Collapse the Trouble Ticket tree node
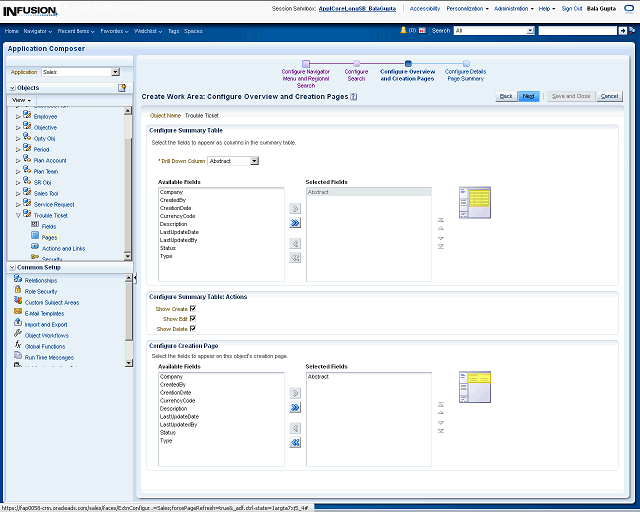 tap(17, 215)
